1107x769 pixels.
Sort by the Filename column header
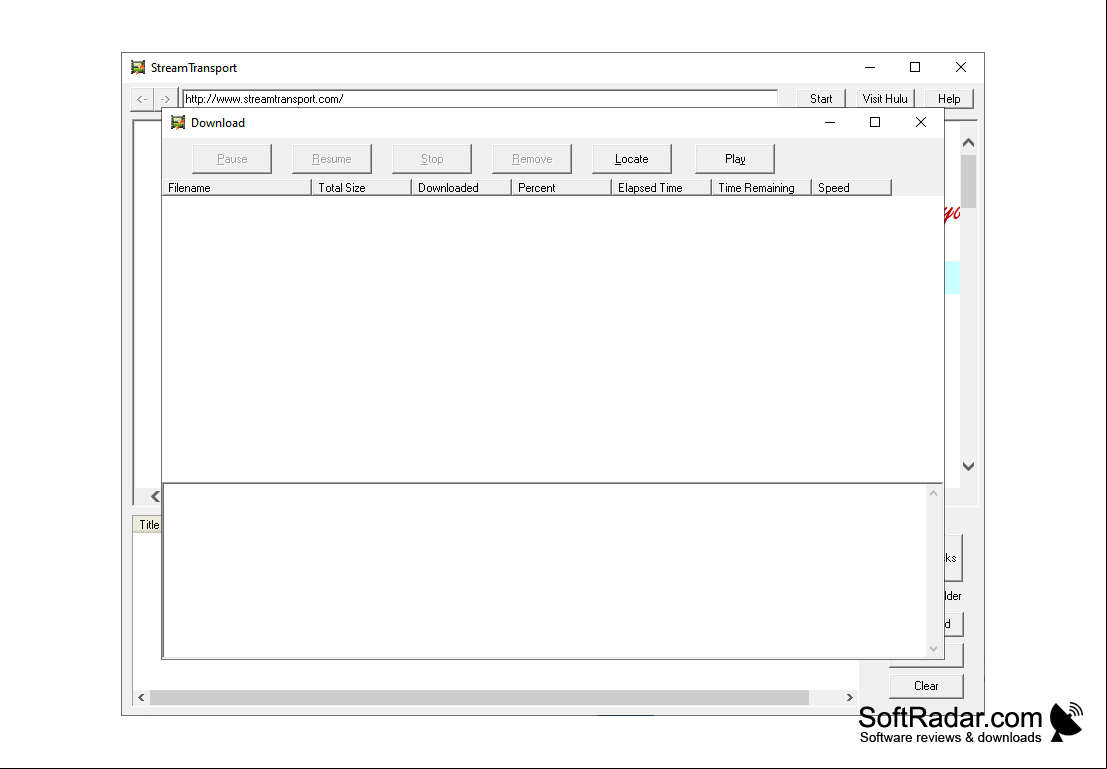[237, 188]
